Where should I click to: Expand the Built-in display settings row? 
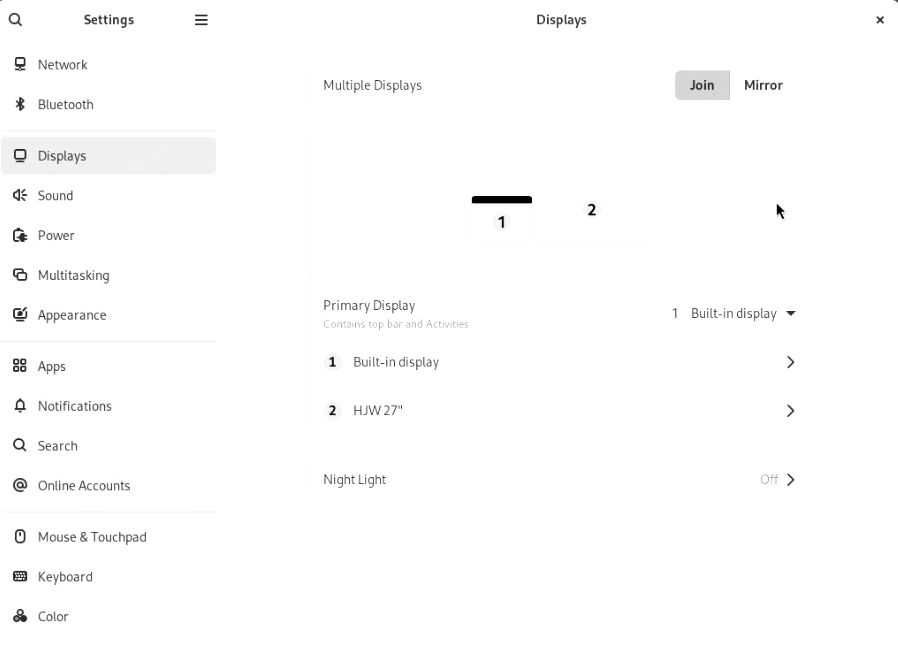pos(560,362)
